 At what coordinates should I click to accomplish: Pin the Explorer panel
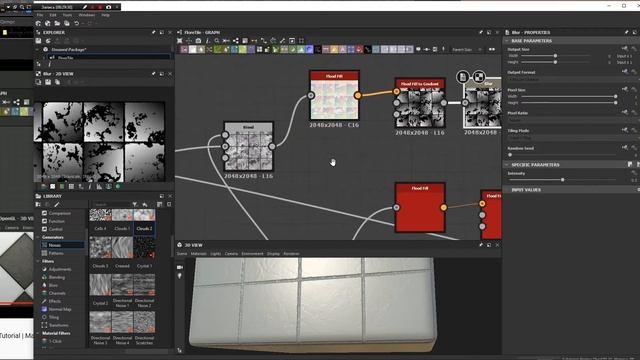153,32
